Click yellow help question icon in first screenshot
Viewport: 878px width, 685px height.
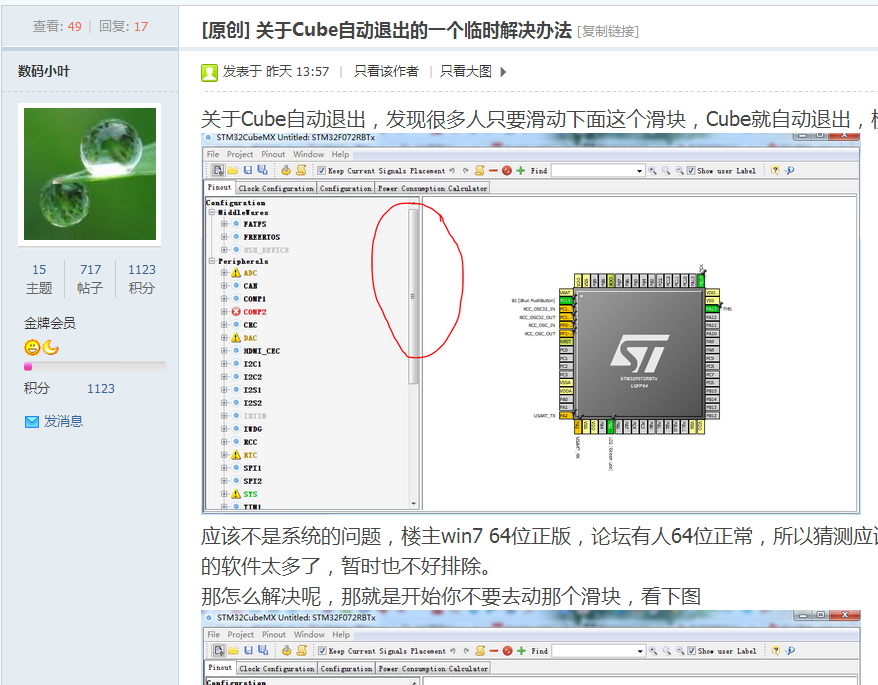(x=775, y=170)
